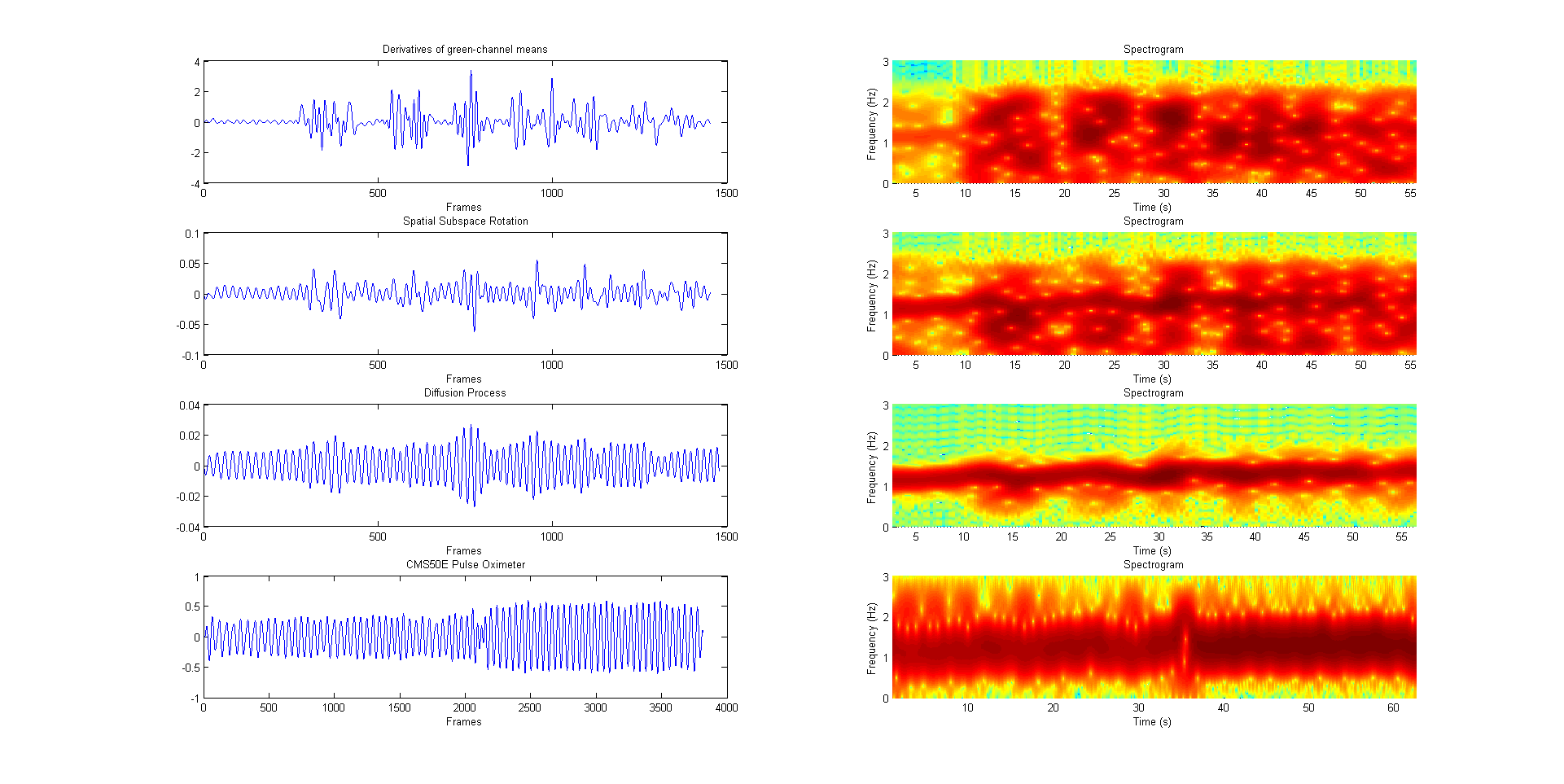Click the '0.5' y-axis tick label

pyautogui.click(x=192, y=607)
